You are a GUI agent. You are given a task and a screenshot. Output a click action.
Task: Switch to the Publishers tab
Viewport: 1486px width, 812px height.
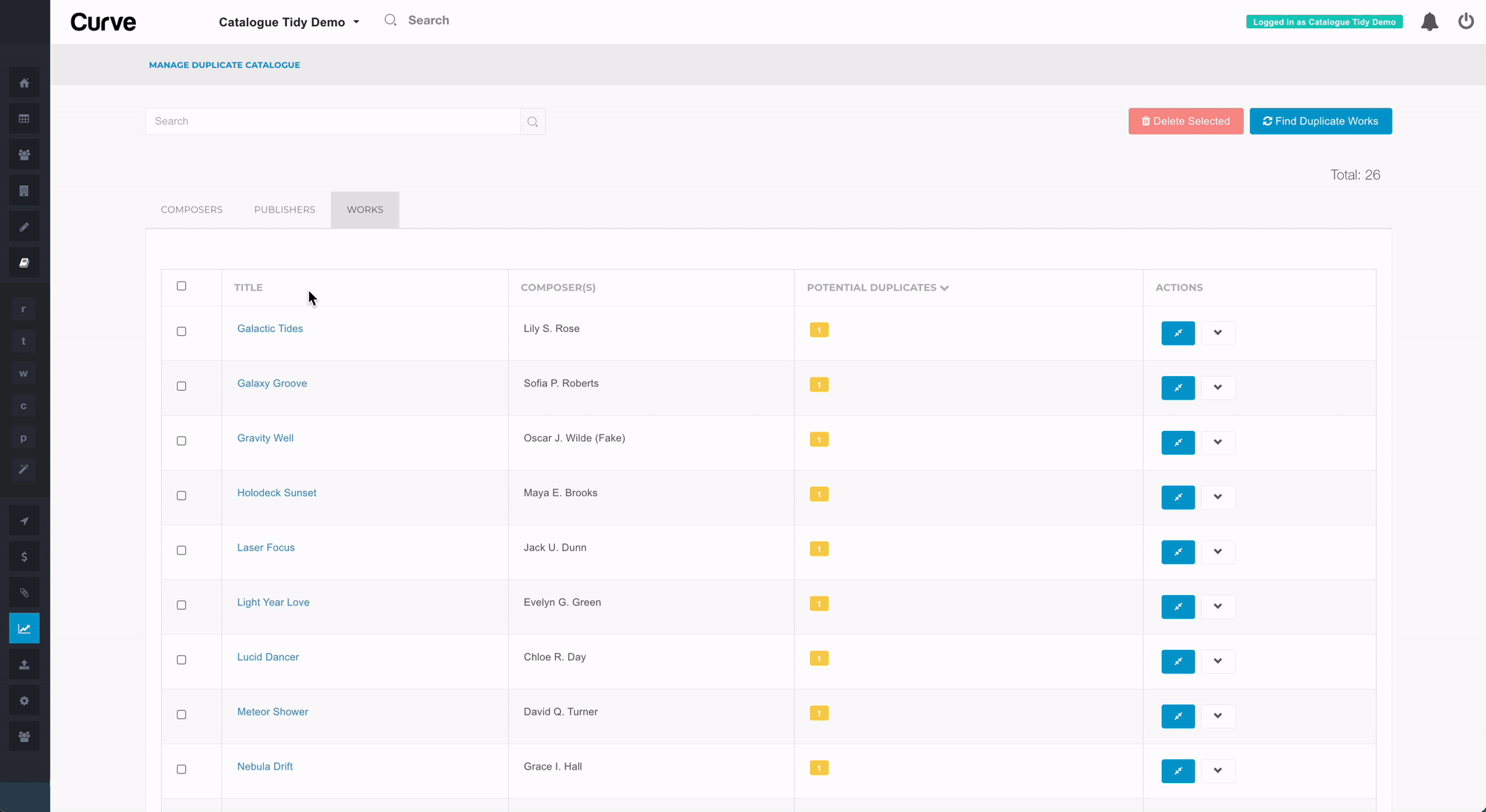[x=285, y=210]
